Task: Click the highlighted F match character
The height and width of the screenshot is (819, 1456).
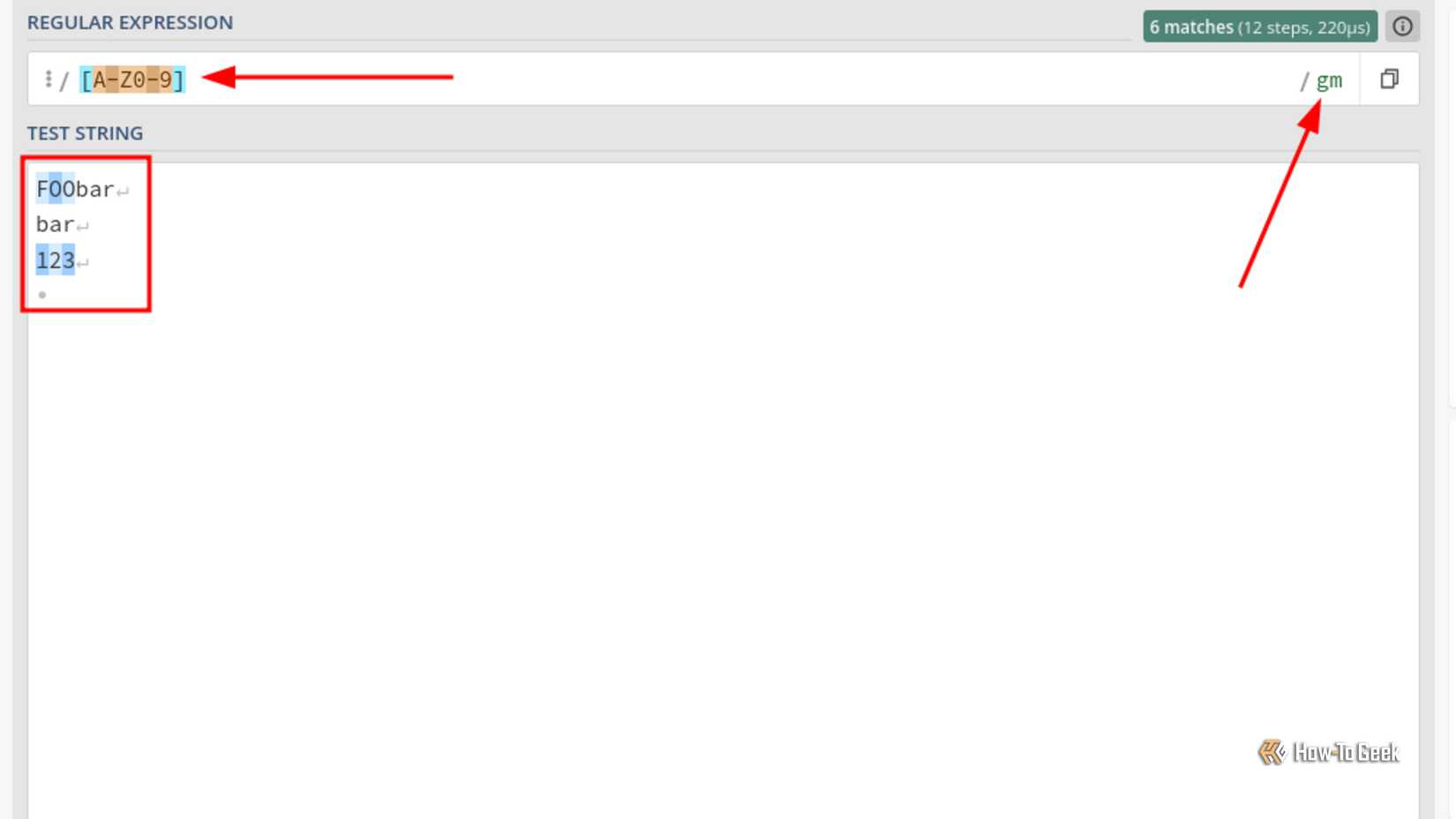Action: 42,189
